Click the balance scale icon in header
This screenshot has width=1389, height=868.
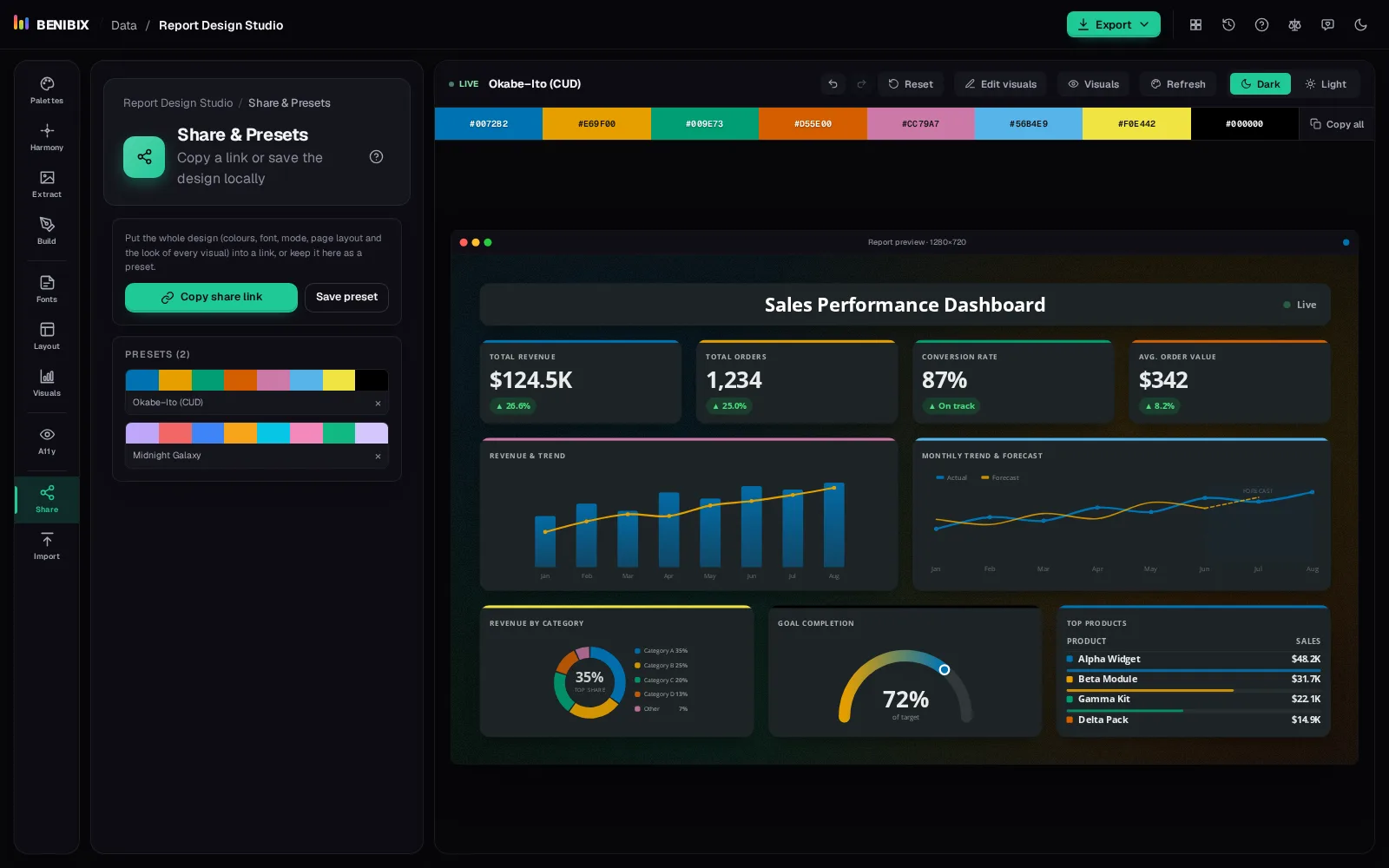[1294, 24]
